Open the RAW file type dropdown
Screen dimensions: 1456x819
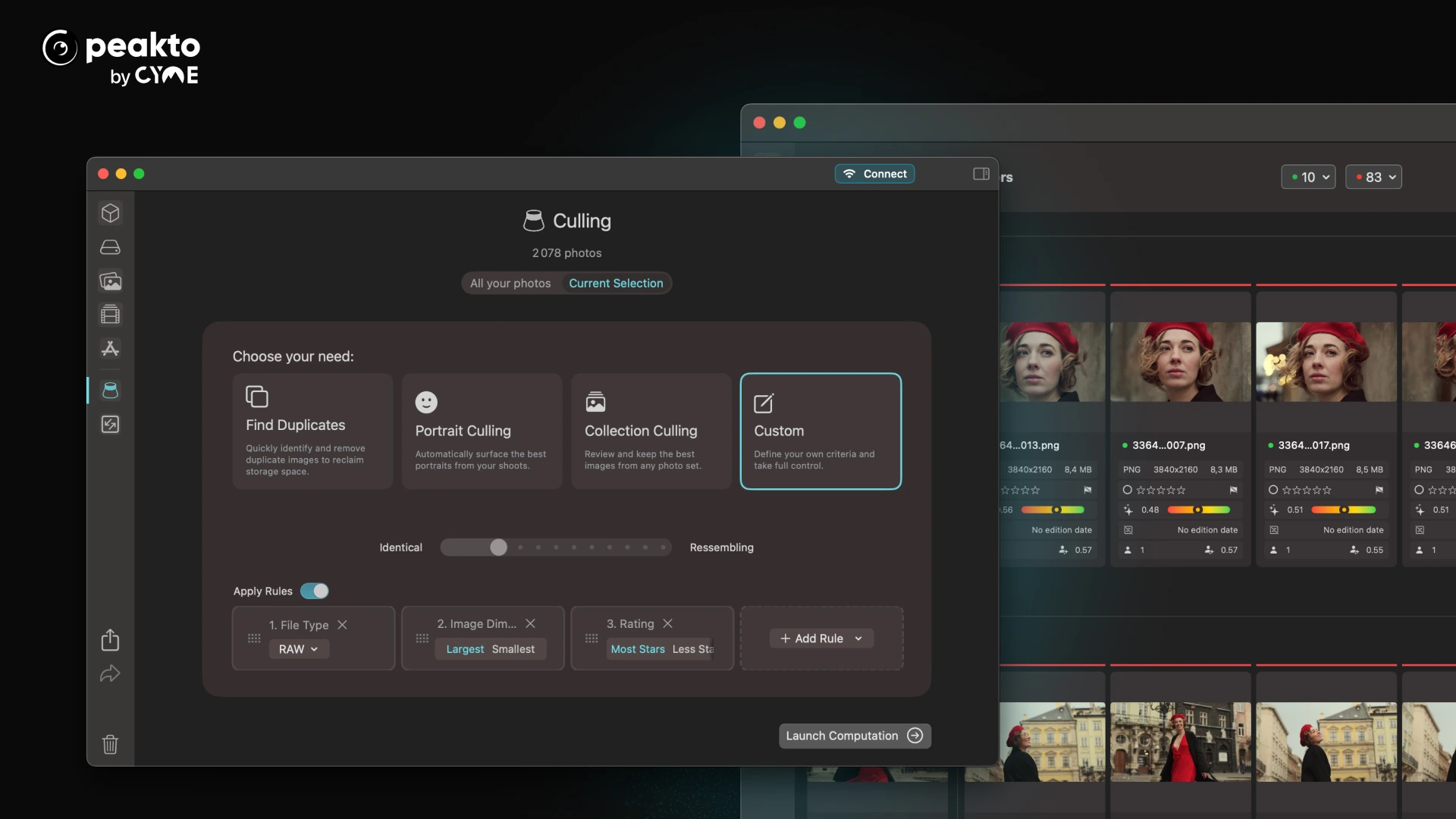click(x=298, y=649)
